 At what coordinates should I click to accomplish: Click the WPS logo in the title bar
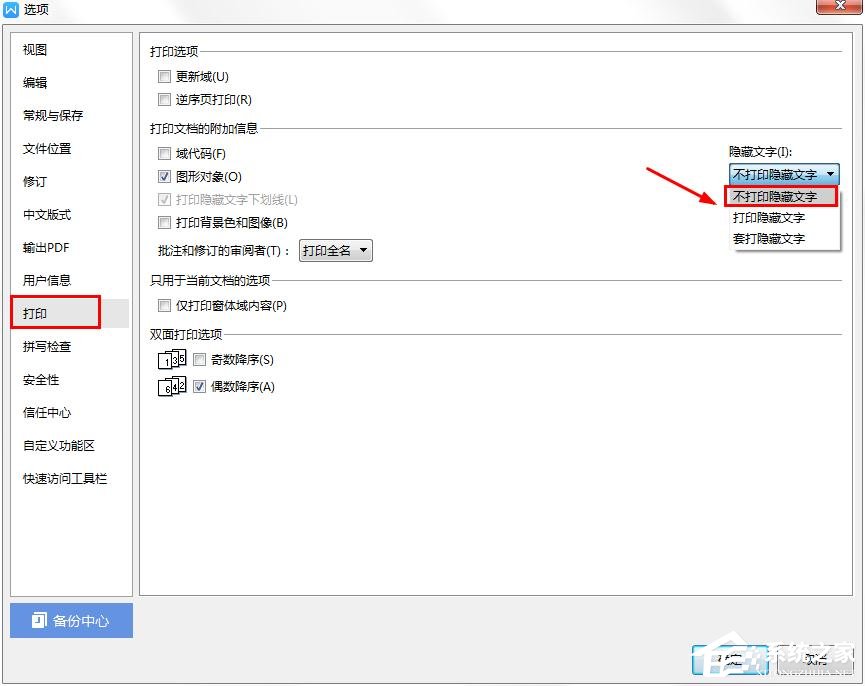pos(13,9)
